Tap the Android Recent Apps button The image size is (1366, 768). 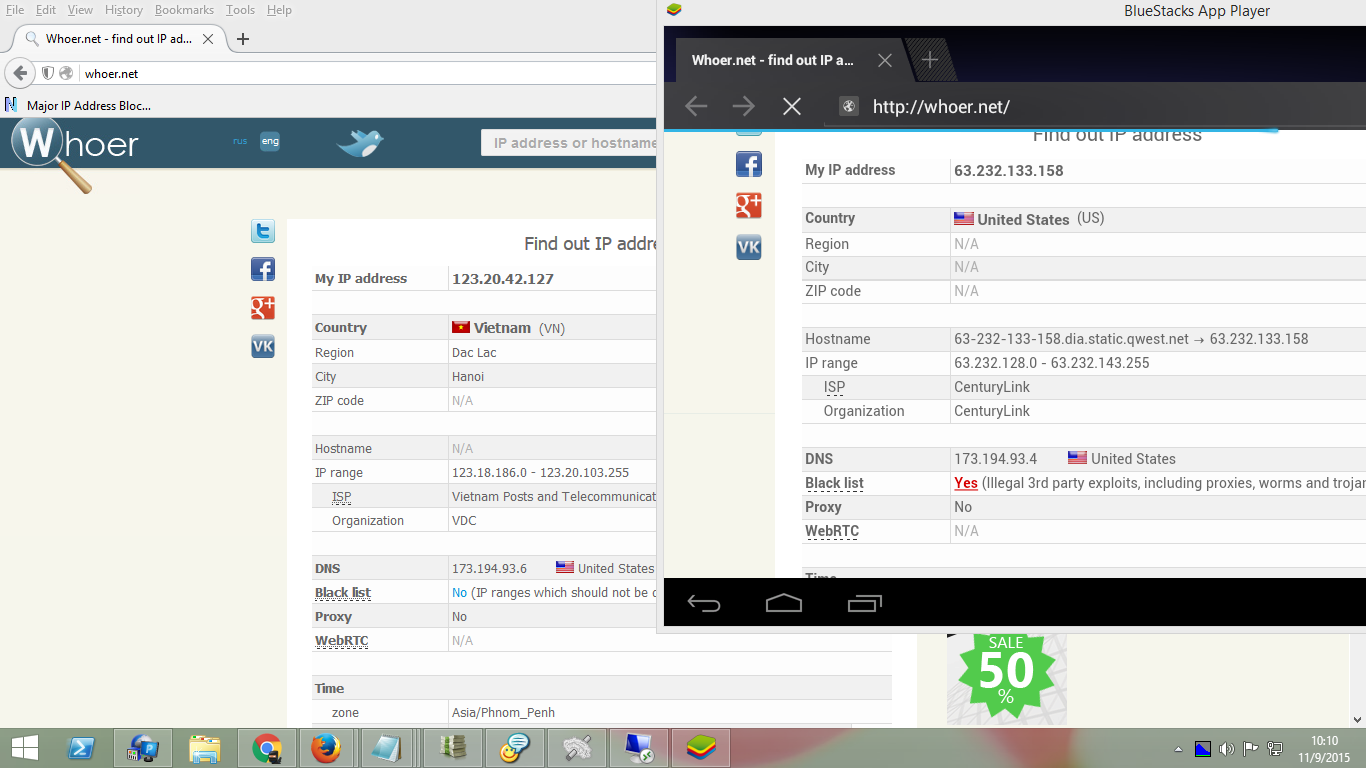point(865,603)
